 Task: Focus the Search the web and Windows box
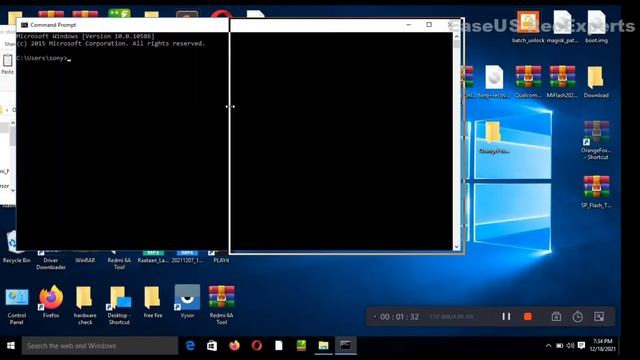(100, 346)
